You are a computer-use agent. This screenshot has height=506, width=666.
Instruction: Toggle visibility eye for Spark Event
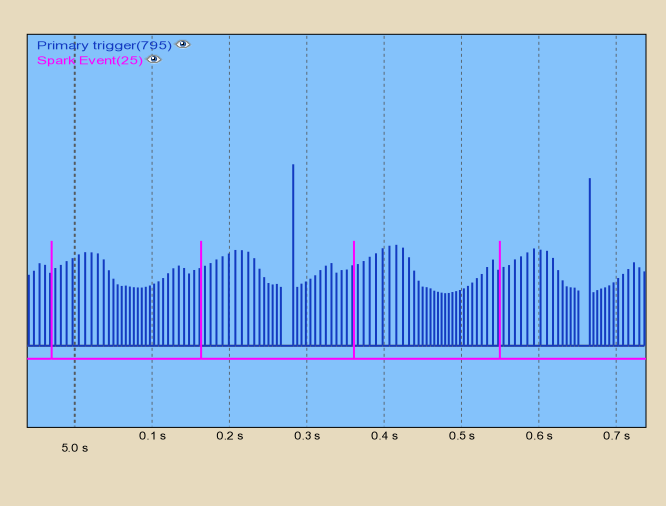(x=154, y=60)
